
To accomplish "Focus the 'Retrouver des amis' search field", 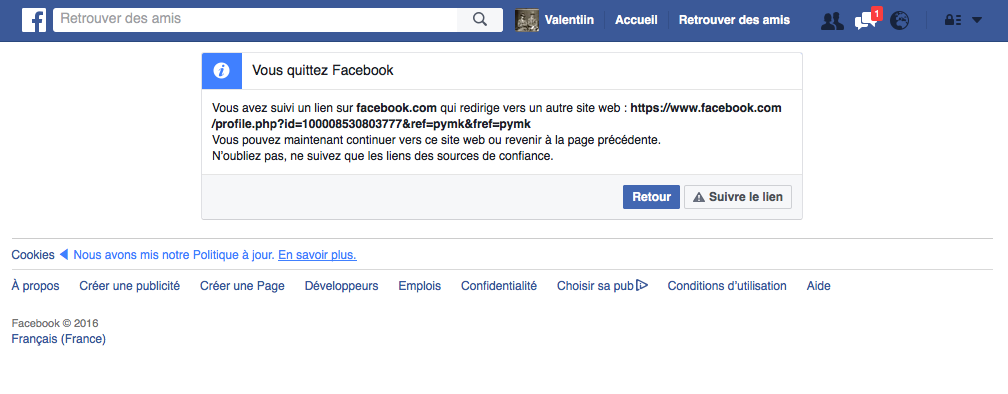I will (x=255, y=20).
